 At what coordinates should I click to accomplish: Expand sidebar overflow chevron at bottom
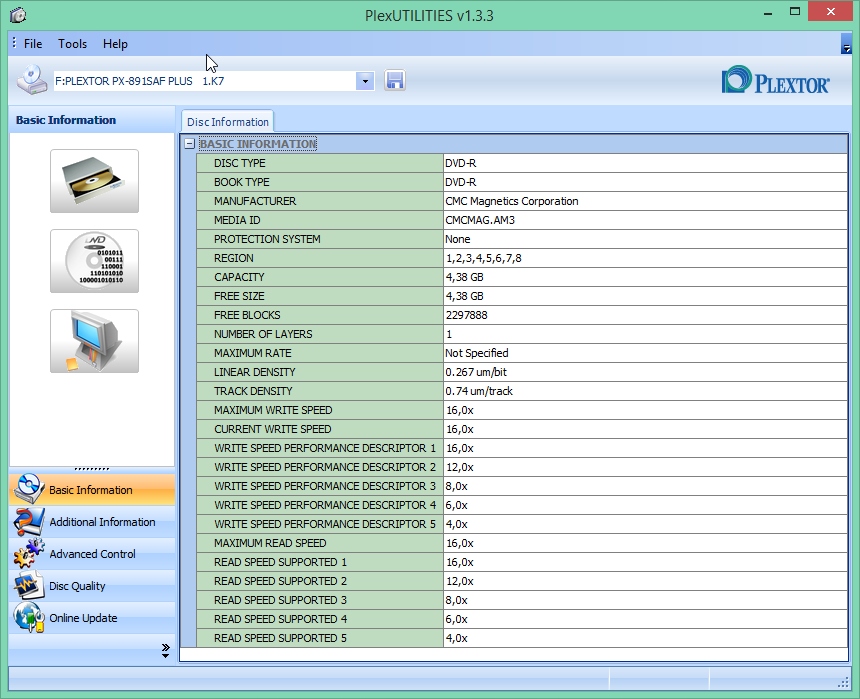click(x=165, y=651)
